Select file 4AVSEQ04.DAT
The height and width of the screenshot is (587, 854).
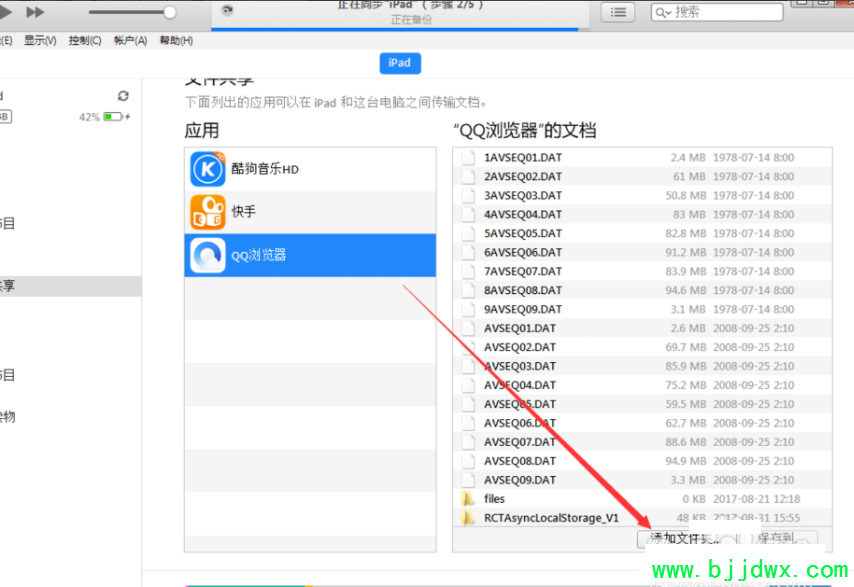click(642, 215)
